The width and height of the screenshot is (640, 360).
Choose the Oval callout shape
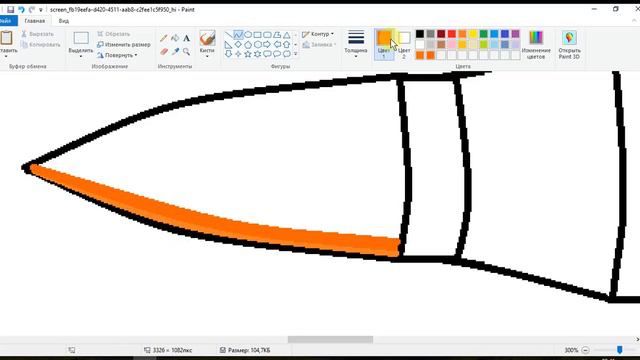tap(277, 54)
